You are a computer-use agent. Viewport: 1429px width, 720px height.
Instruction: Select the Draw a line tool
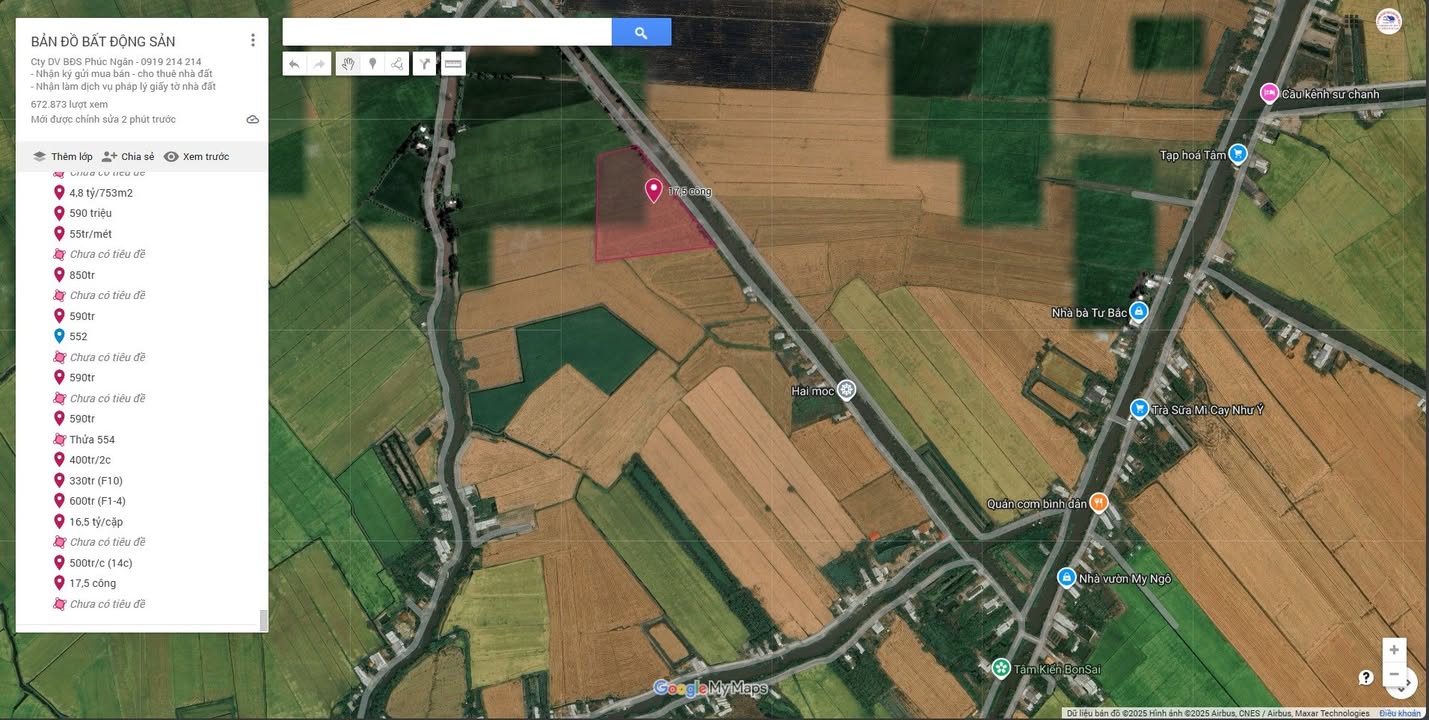coord(396,63)
